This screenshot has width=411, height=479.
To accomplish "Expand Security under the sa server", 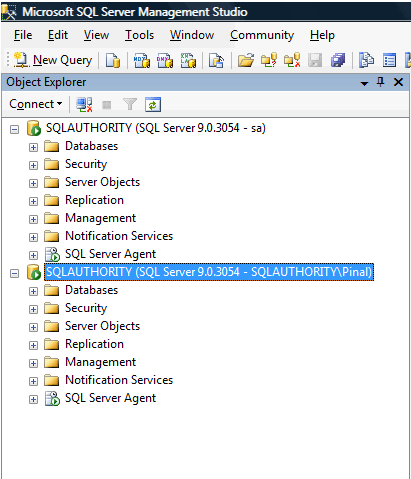I will click(x=33, y=165).
